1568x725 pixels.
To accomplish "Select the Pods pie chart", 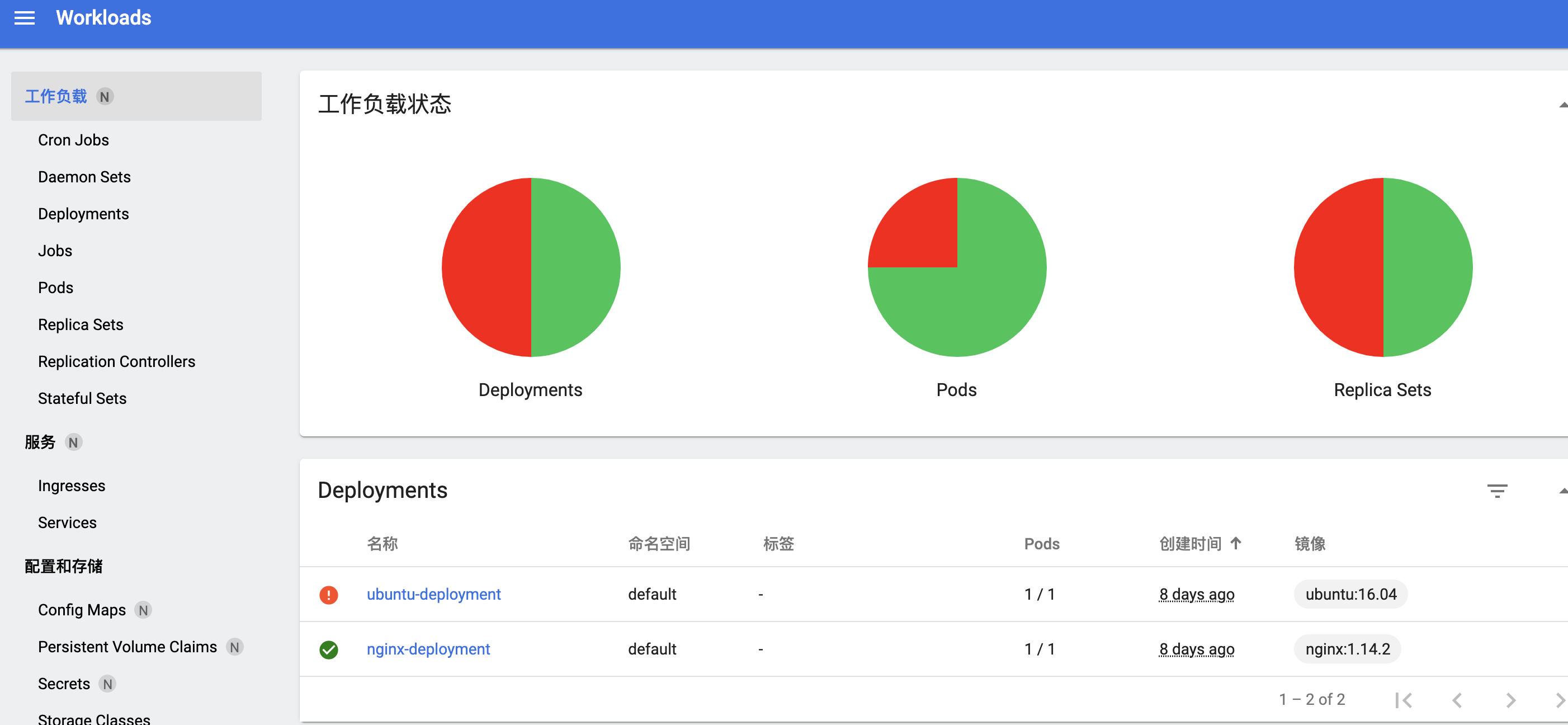I will [956, 267].
